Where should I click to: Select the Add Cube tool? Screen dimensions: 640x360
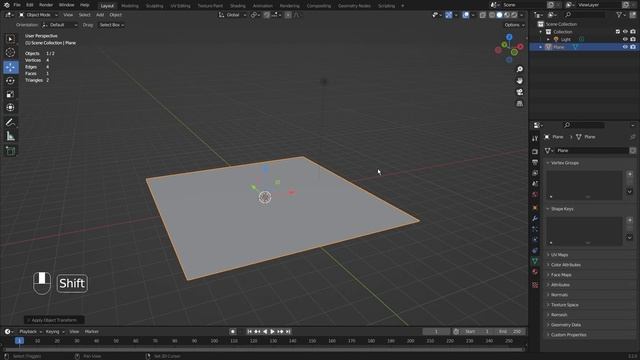click(x=11, y=151)
